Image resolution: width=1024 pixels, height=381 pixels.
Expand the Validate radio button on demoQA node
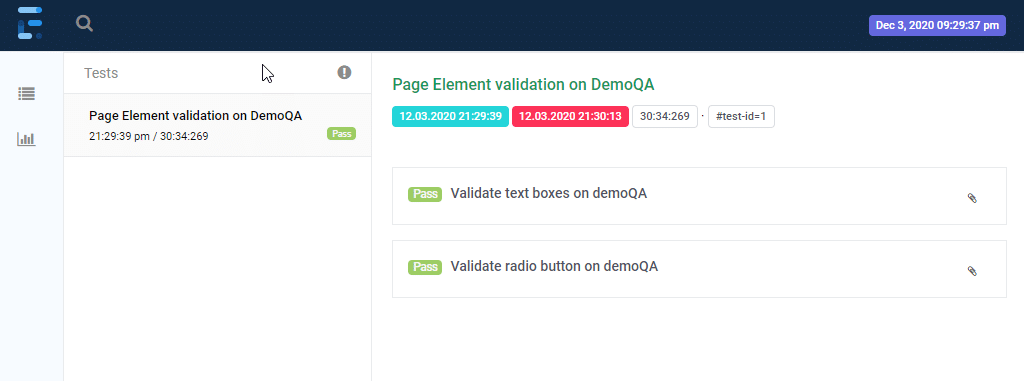point(699,269)
